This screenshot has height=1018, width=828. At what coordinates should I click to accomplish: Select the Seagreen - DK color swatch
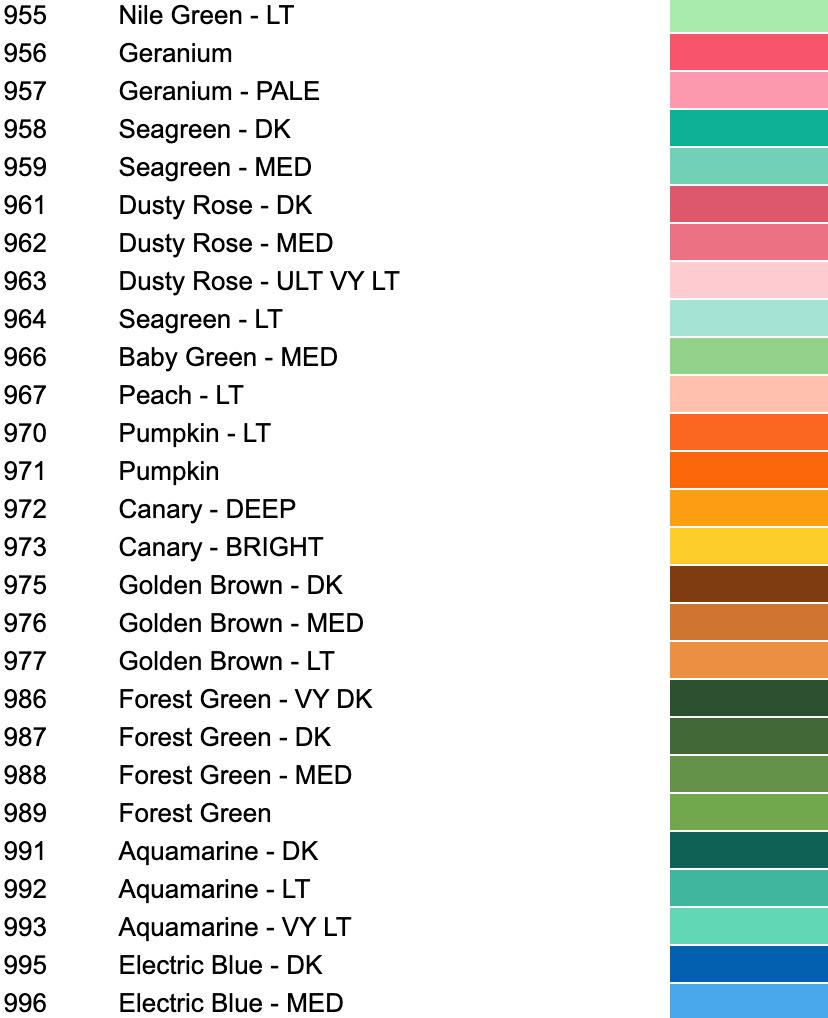click(x=748, y=129)
